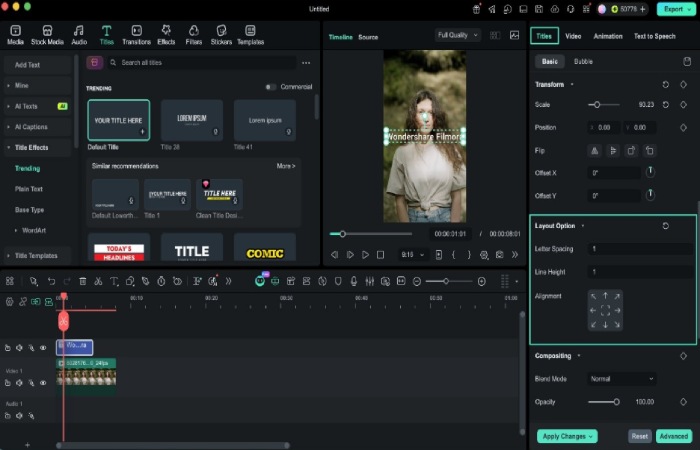This screenshot has width=700, height=450.
Task: Select the Base Type category
Action: click(29, 210)
